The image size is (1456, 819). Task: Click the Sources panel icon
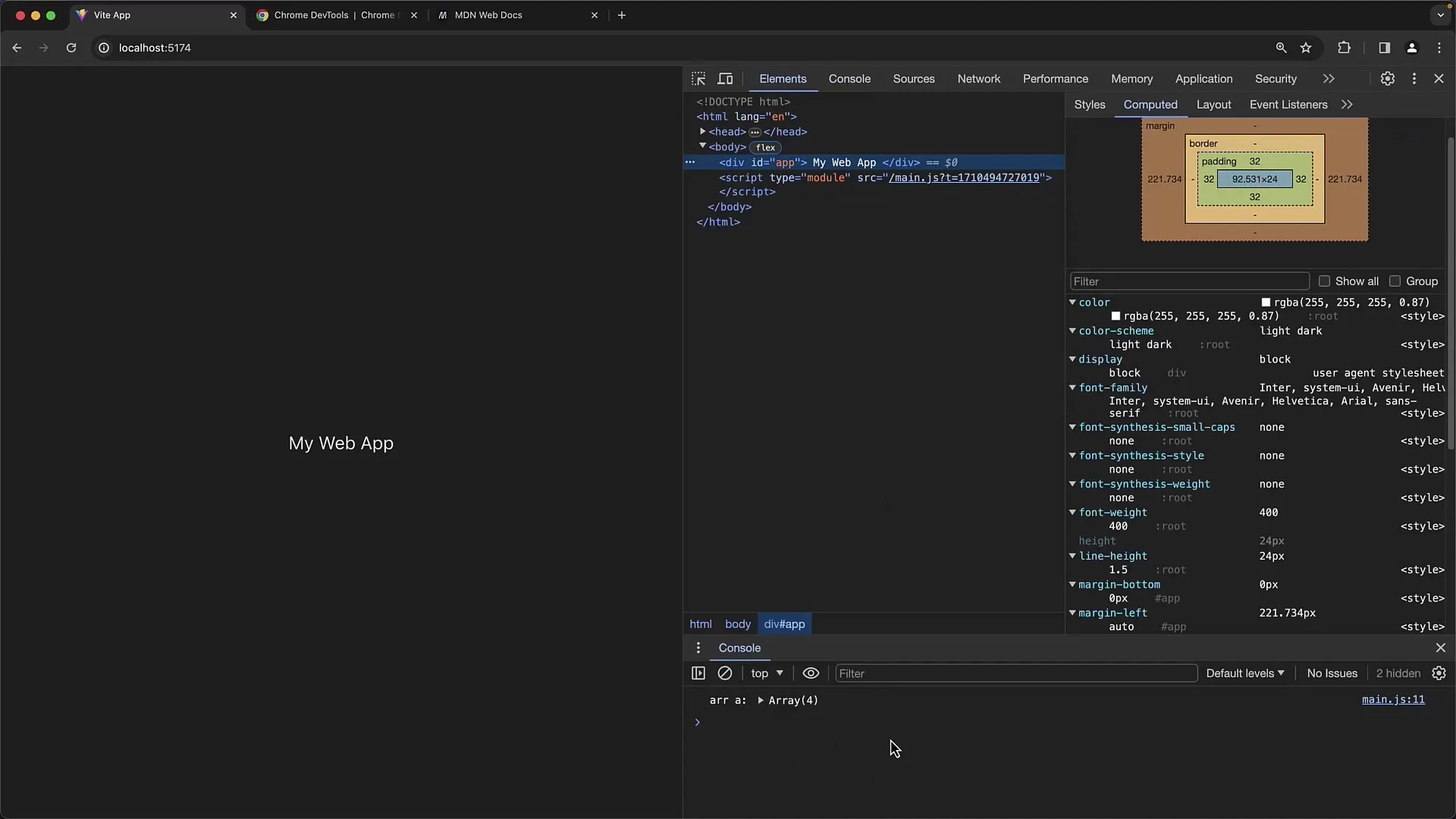pyautogui.click(x=913, y=78)
